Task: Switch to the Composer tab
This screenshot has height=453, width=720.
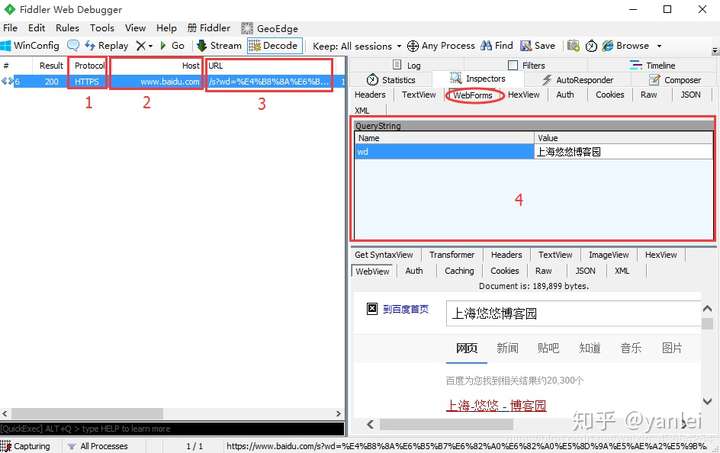Action: (x=675, y=80)
